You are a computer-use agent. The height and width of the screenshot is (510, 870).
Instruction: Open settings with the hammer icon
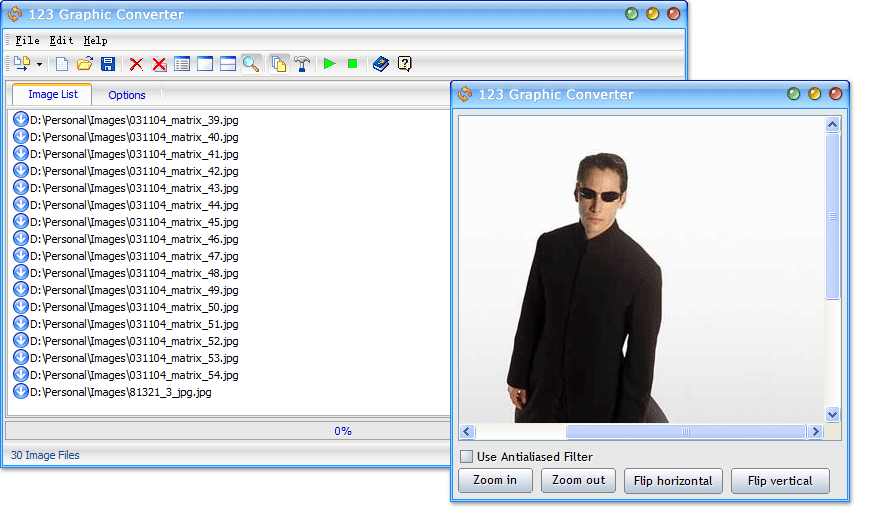(x=302, y=64)
